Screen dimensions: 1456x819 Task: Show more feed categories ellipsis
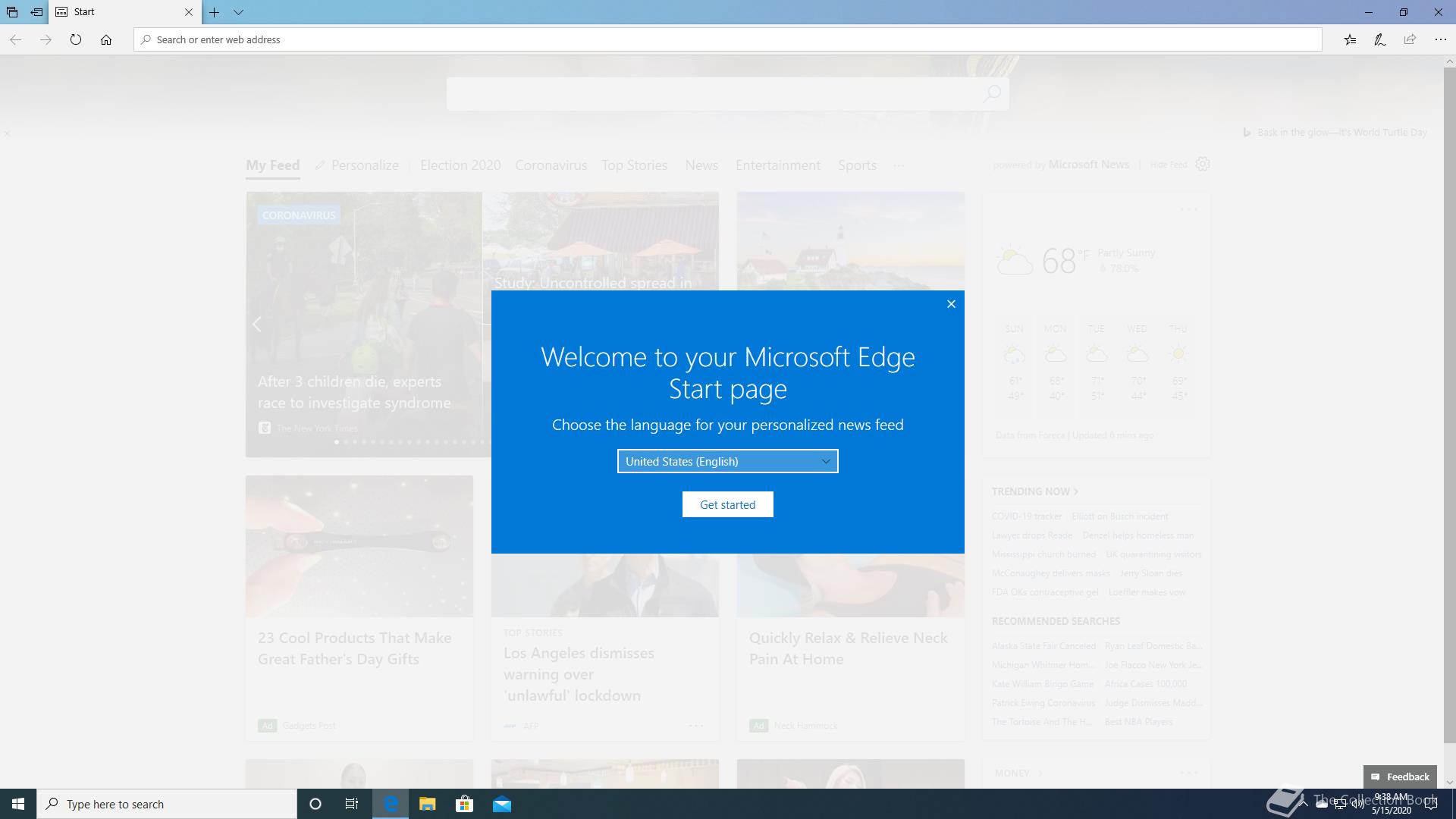click(x=899, y=165)
